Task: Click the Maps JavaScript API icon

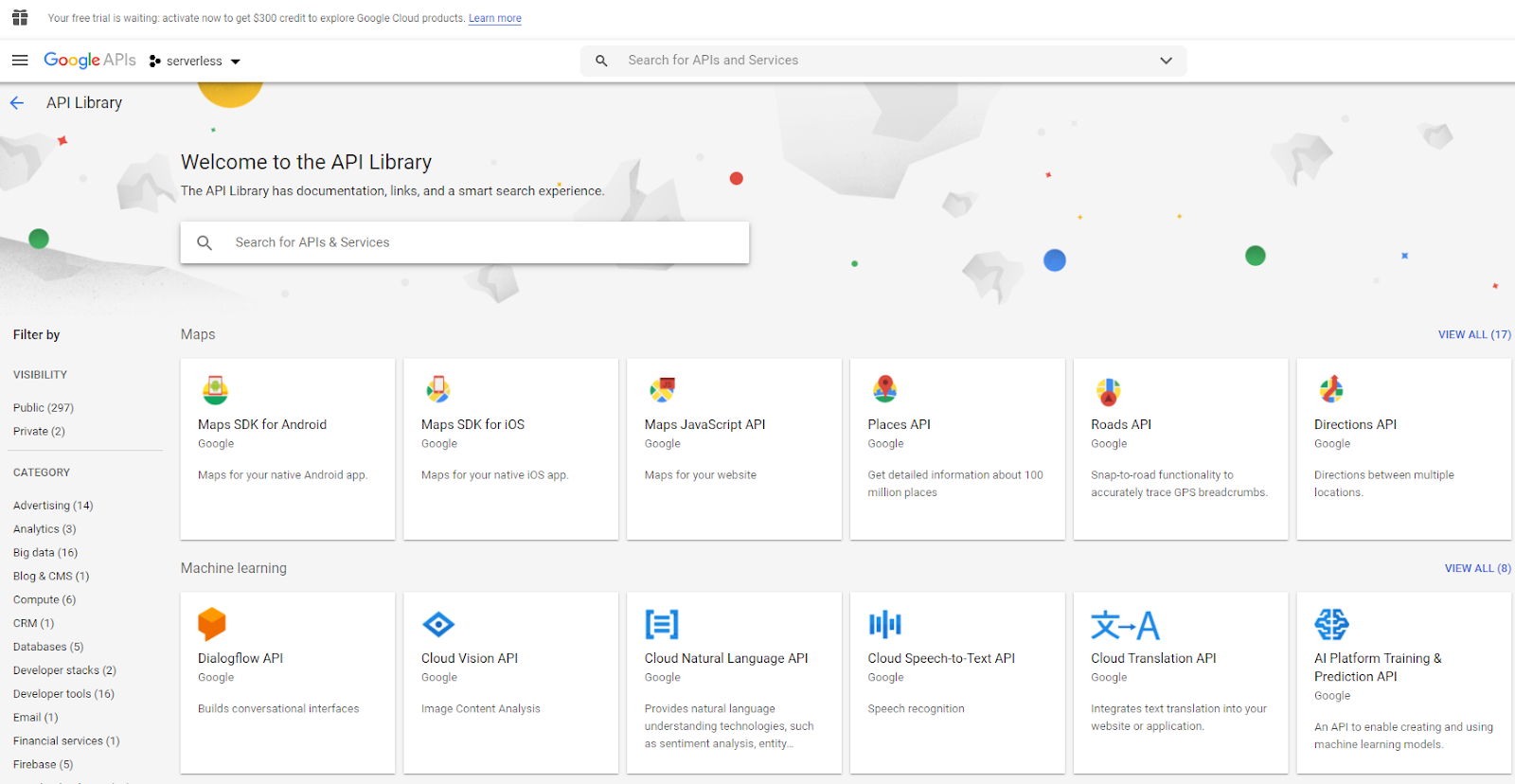Action: [662, 389]
